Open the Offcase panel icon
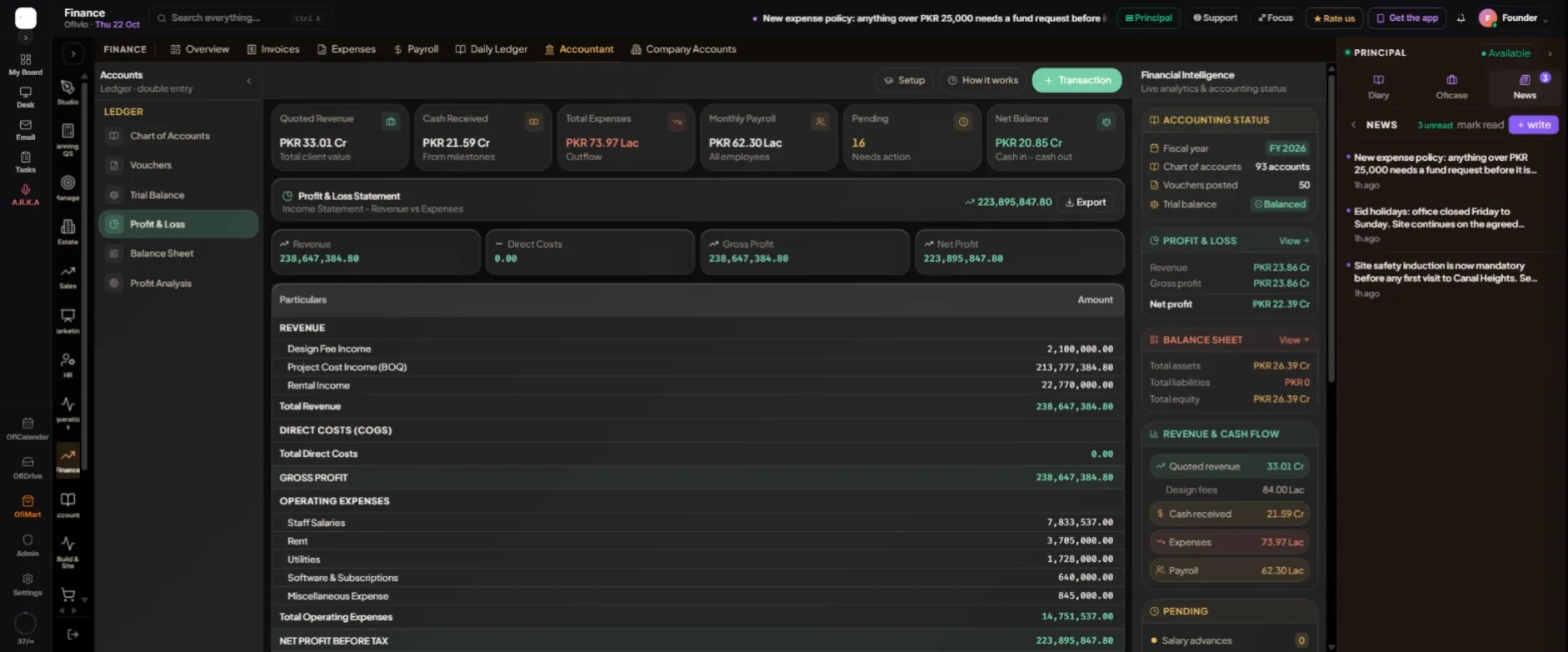Viewport: 1568px width, 652px height. (x=1451, y=86)
